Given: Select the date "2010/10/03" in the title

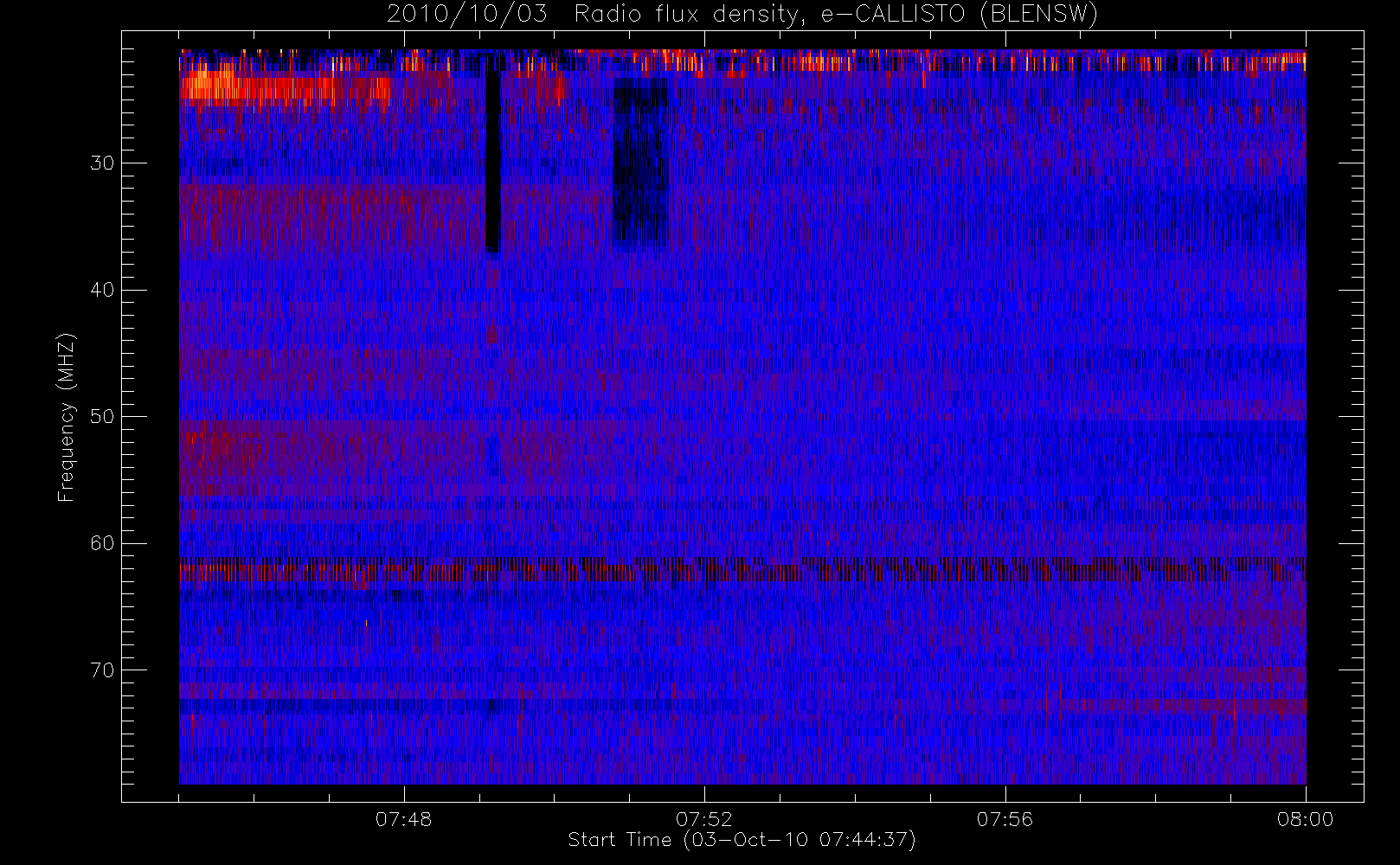Looking at the screenshot, I should pyautogui.click(x=467, y=15).
